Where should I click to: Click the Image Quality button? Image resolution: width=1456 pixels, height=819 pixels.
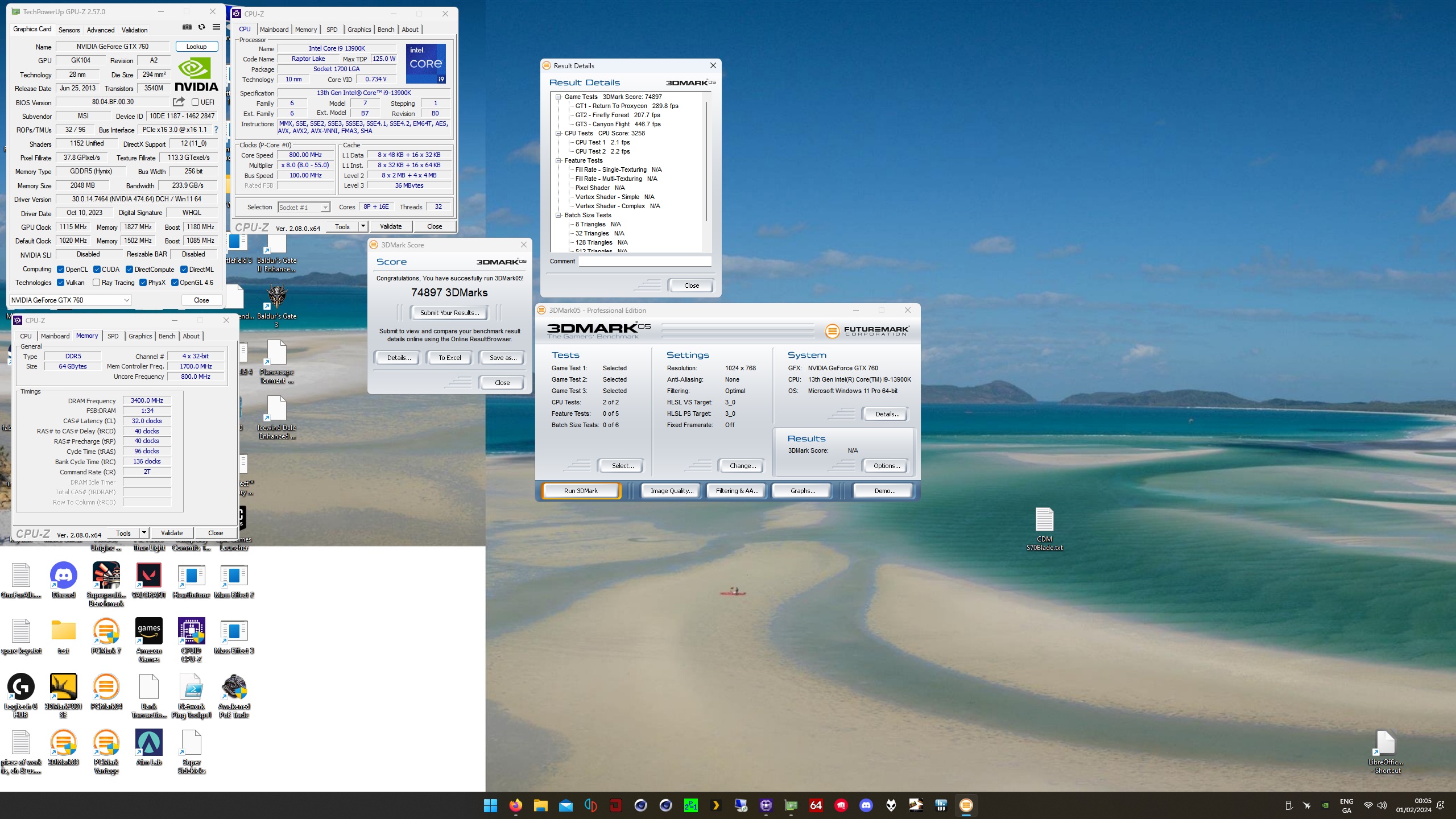(x=672, y=491)
